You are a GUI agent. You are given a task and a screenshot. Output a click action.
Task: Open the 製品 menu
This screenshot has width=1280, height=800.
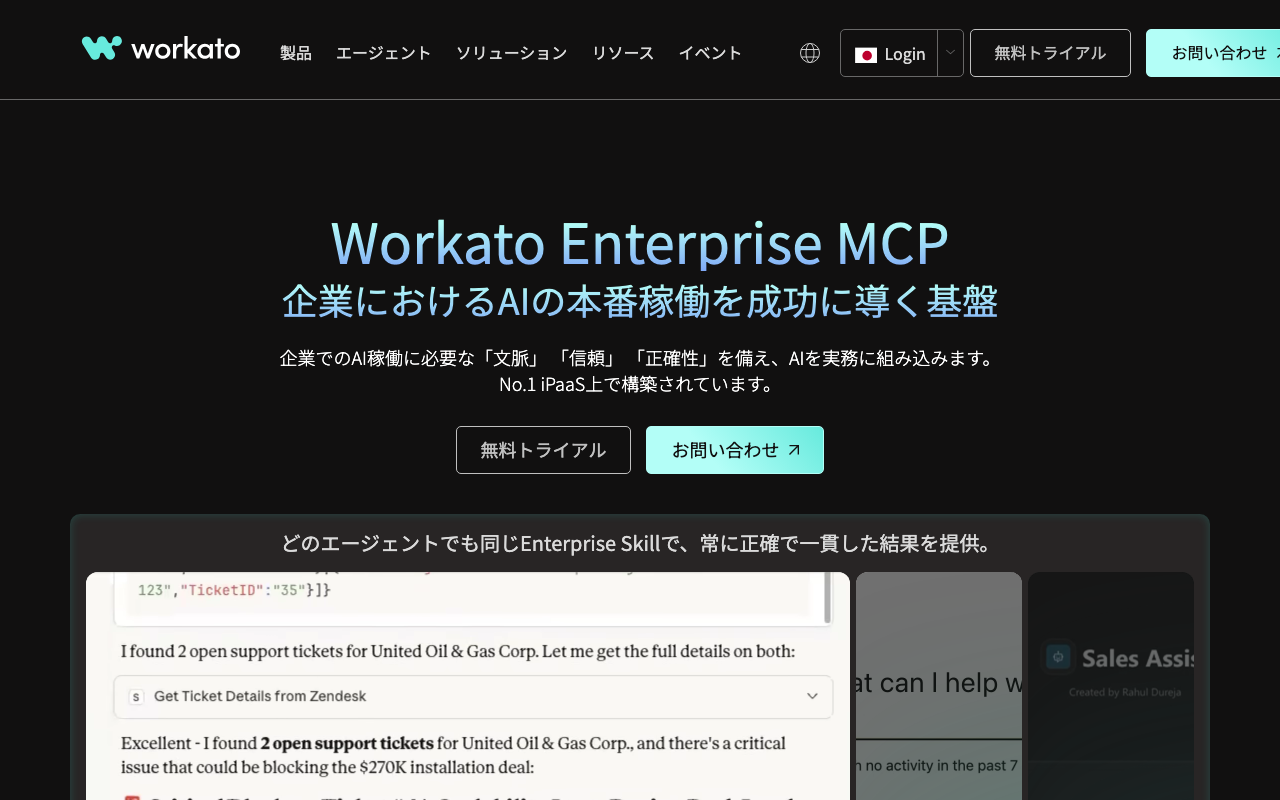(296, 53)
